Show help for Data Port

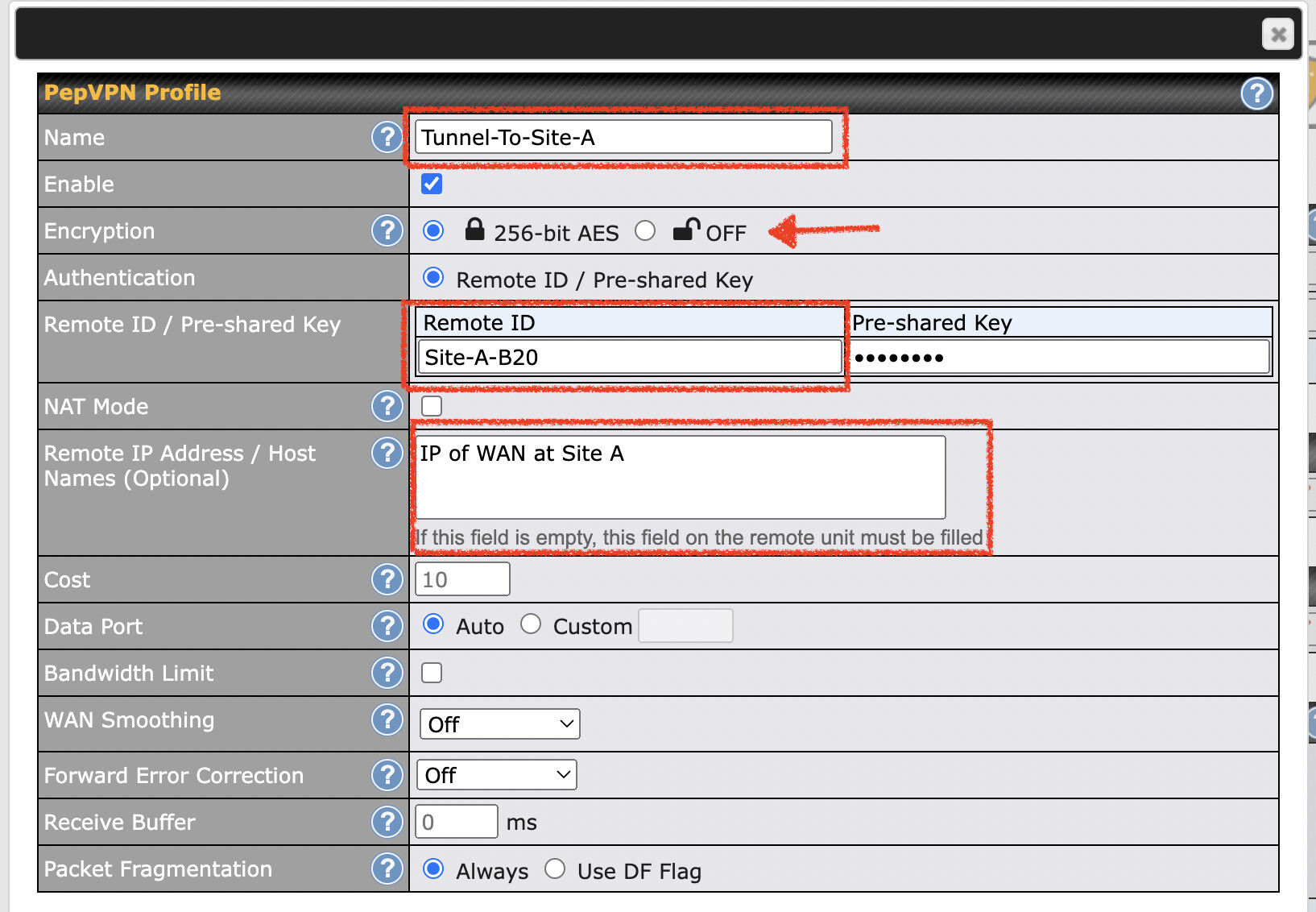(x=387, y=626)
